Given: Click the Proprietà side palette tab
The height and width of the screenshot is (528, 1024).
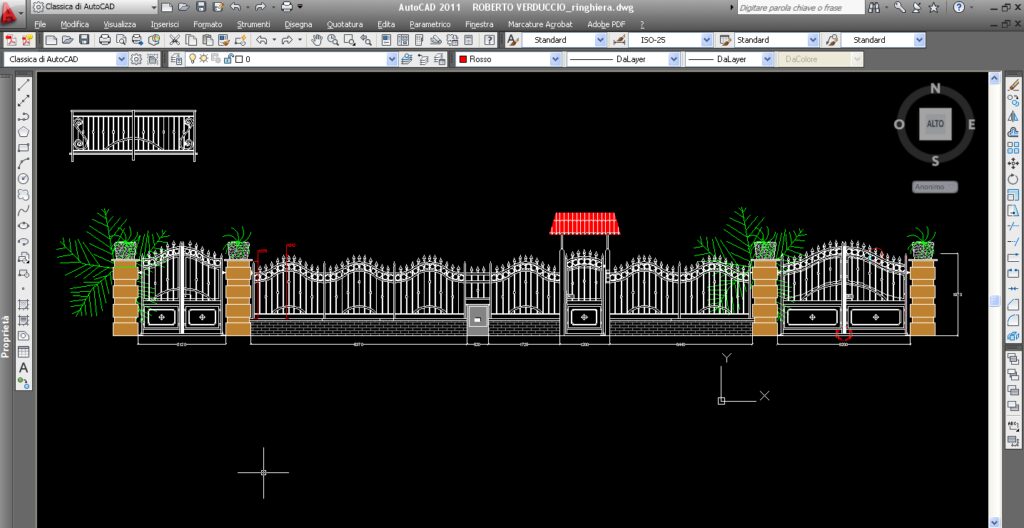Looking at the screenshot, I should point(6,337).
